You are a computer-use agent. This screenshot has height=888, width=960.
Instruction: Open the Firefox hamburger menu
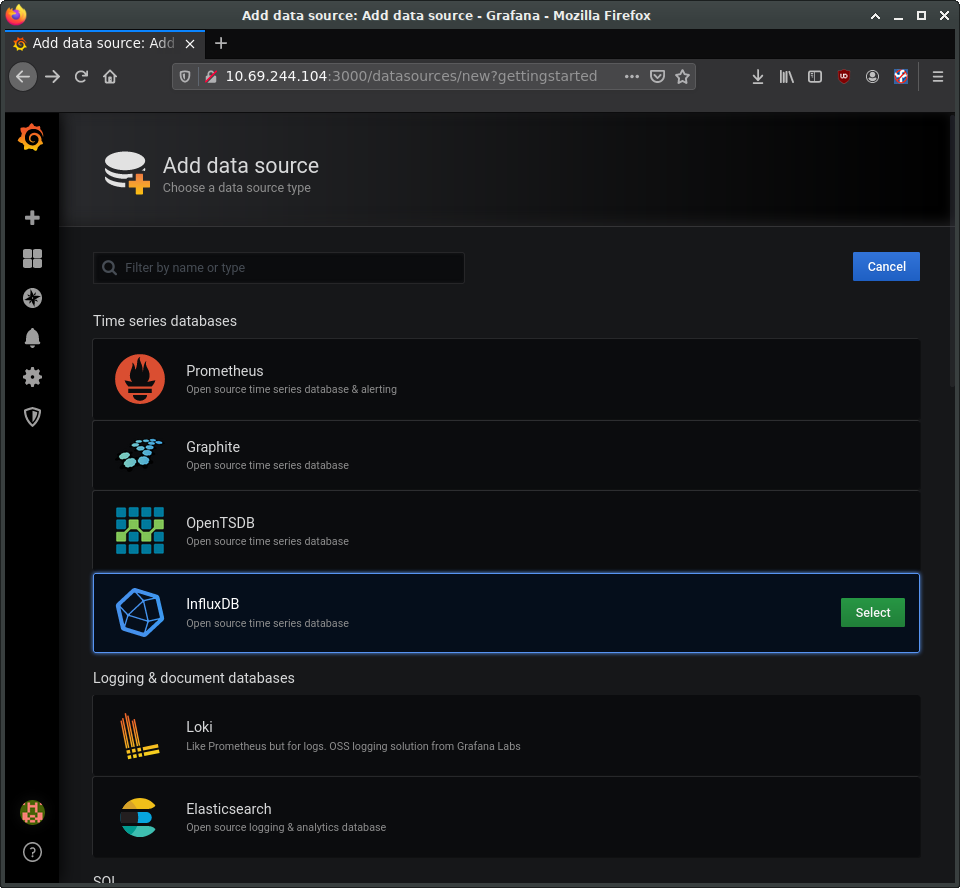937,77
